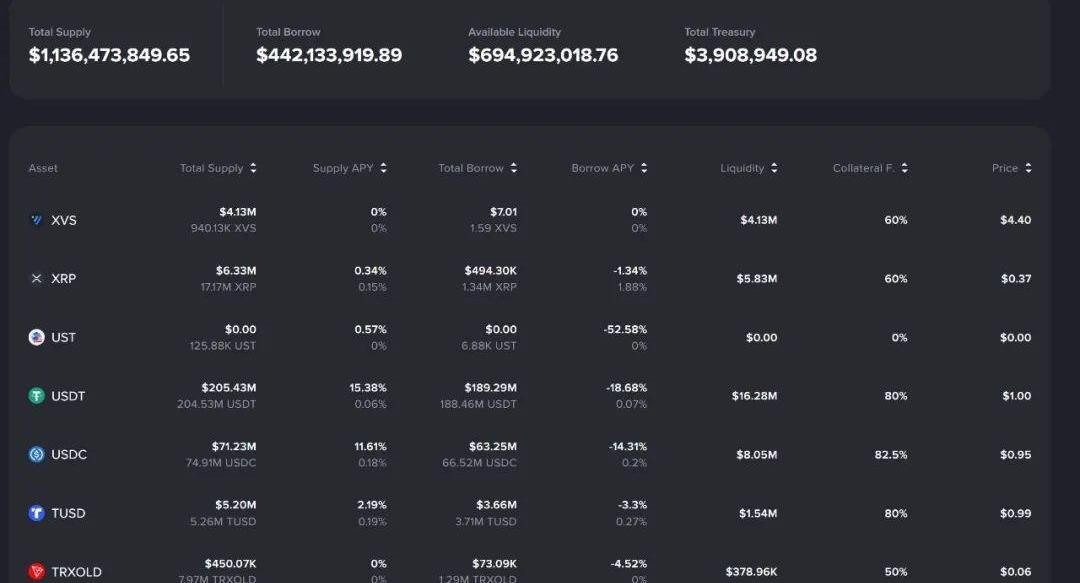
Task: Click the TUSD token icon
Action: pyautogui.click(x=37, y=513)
